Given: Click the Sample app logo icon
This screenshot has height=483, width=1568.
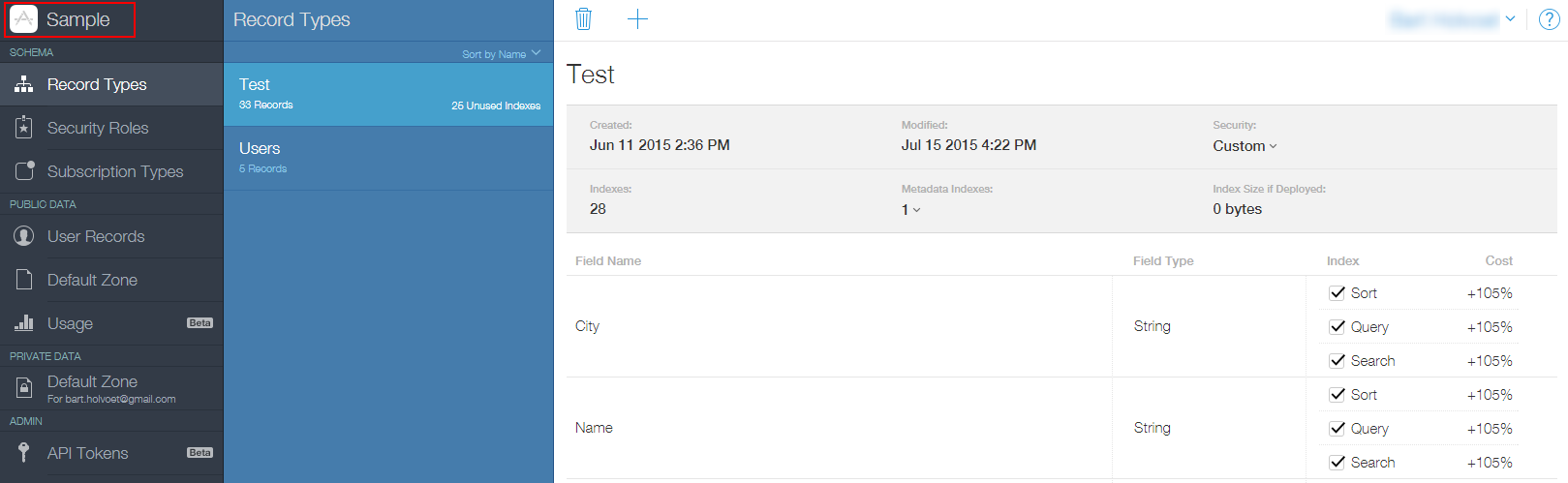Looking at the screenshot, I should point(23,19).
